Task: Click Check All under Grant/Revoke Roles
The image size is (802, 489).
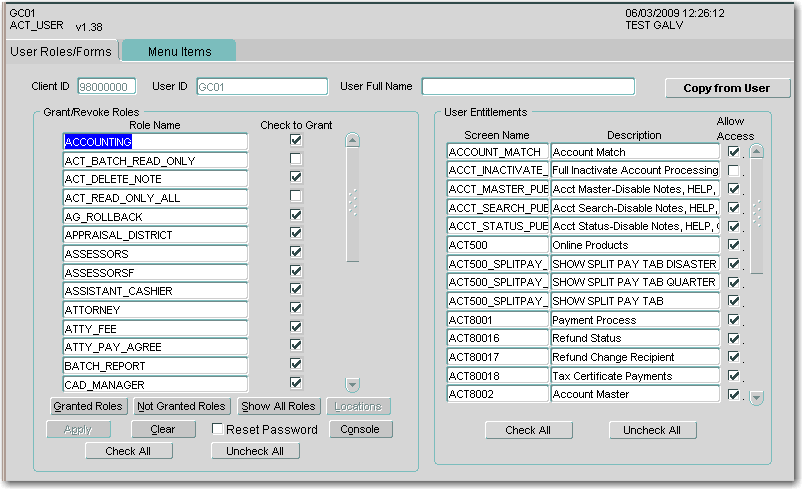Action: (x=128, y=451)
